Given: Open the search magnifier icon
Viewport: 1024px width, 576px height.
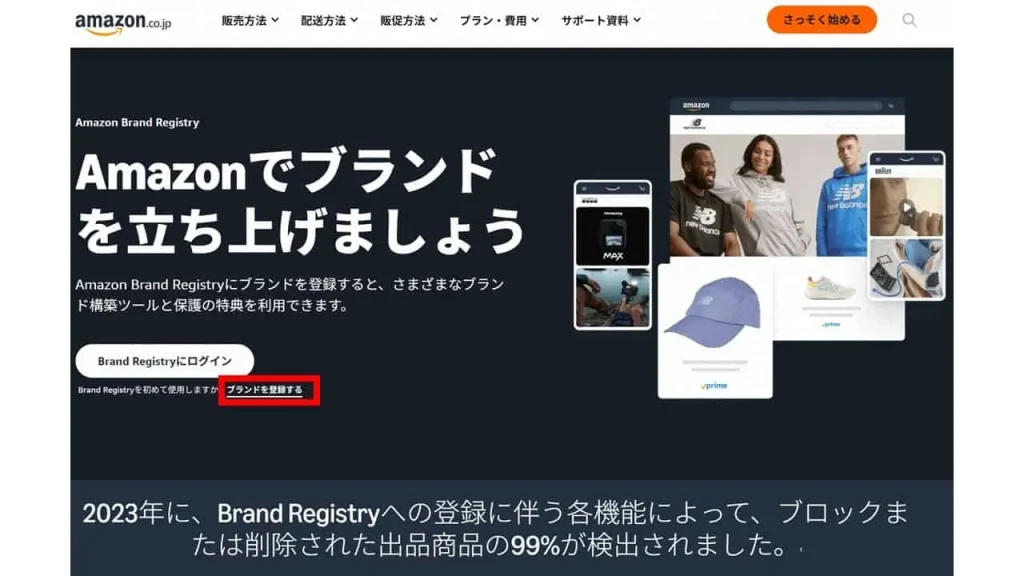Looking at the screenshot, I should [x=909, y=20].
